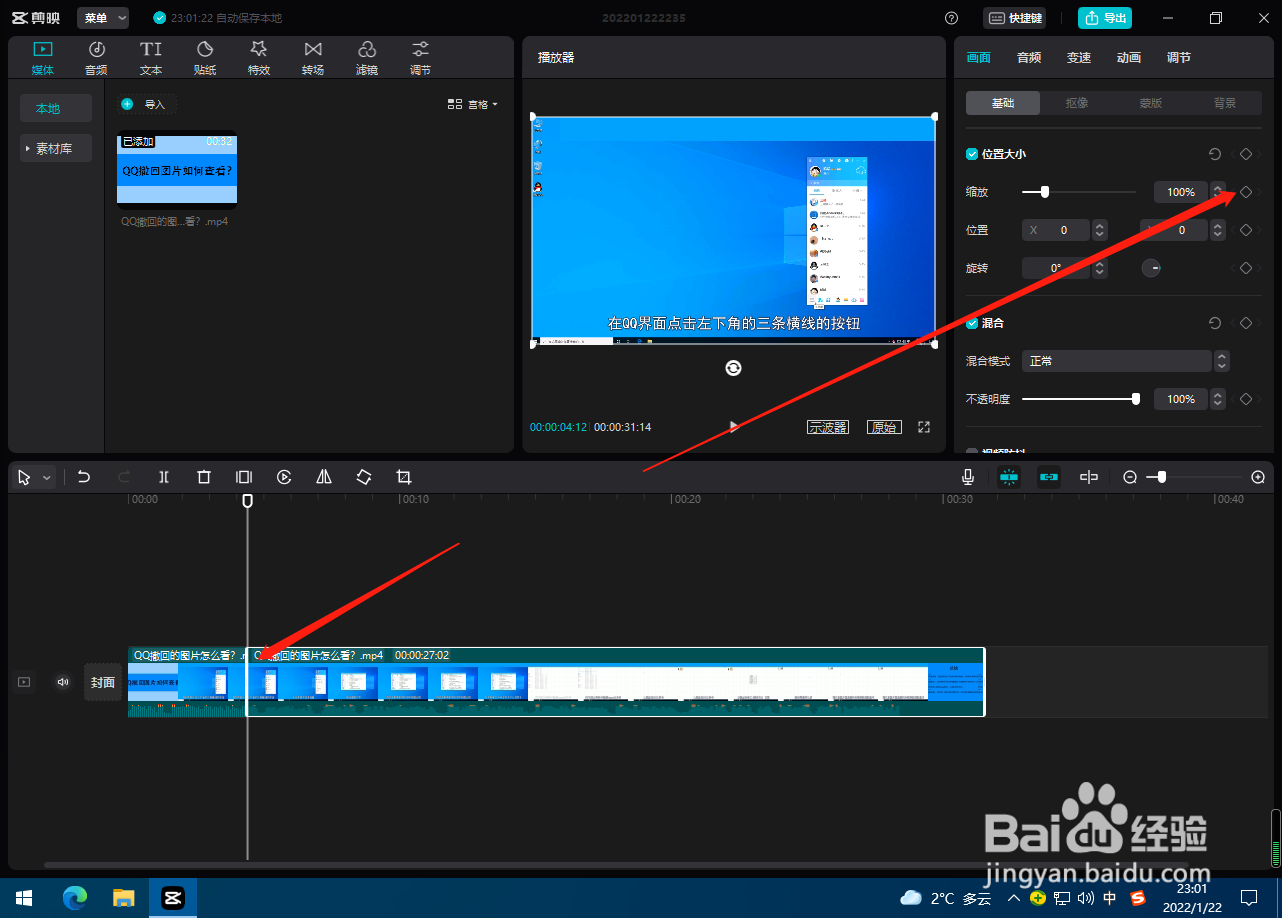This screenshot has width=1282, height=918.
Task: Select the 本地 local media category
Action: pos(55,108)
